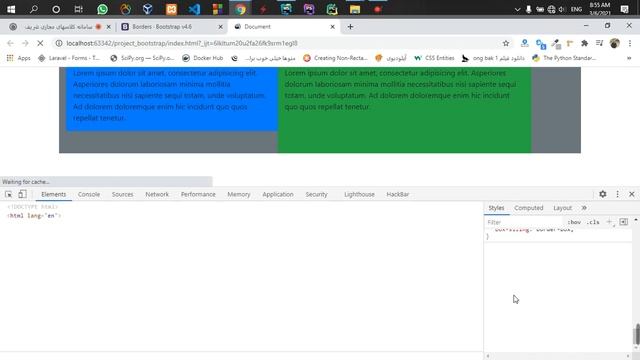Screen dimensions: 640x360
Task: Open the notifications action center
Action: (x=624, y=9)
